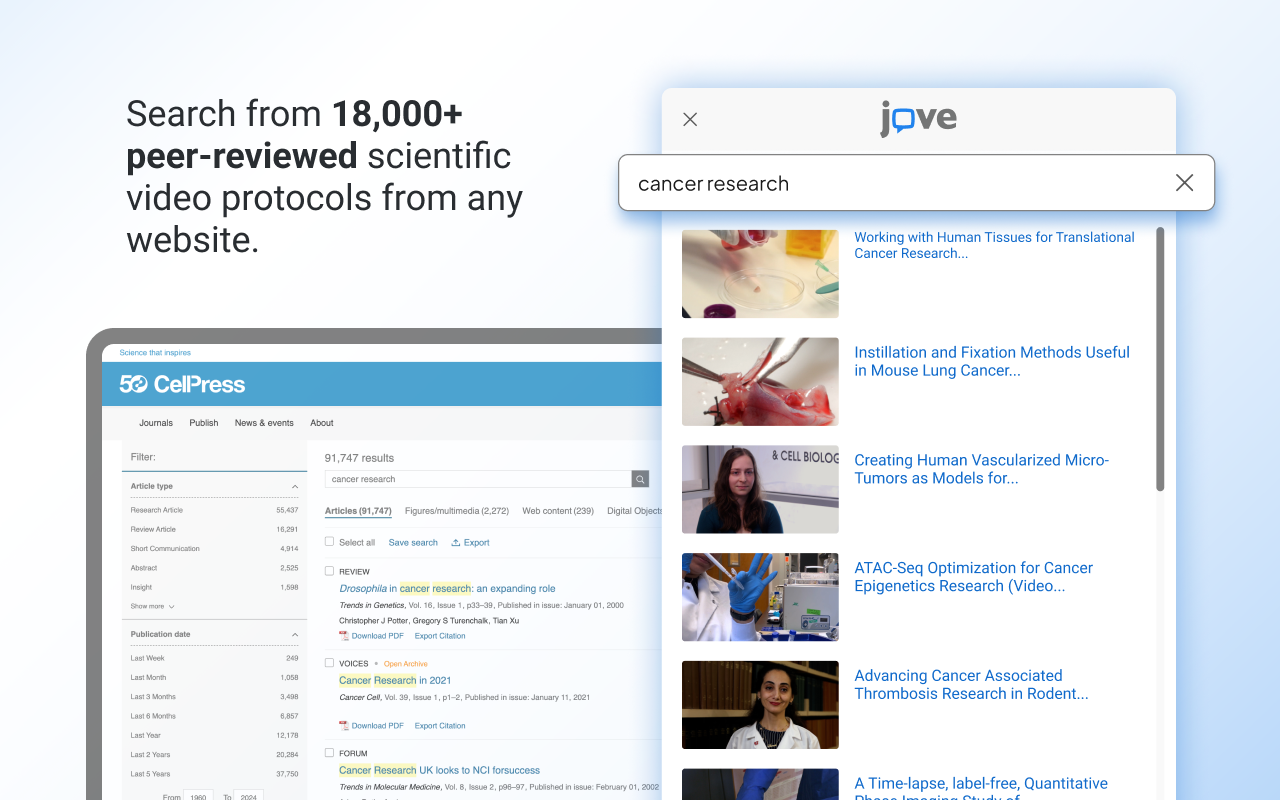Open the Journals menu

pyautogui.click(x=156, y=423)
